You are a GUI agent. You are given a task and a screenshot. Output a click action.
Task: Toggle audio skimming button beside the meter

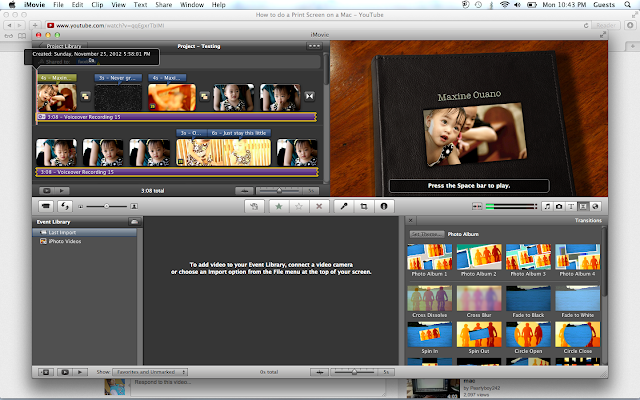tap(477, 207)
